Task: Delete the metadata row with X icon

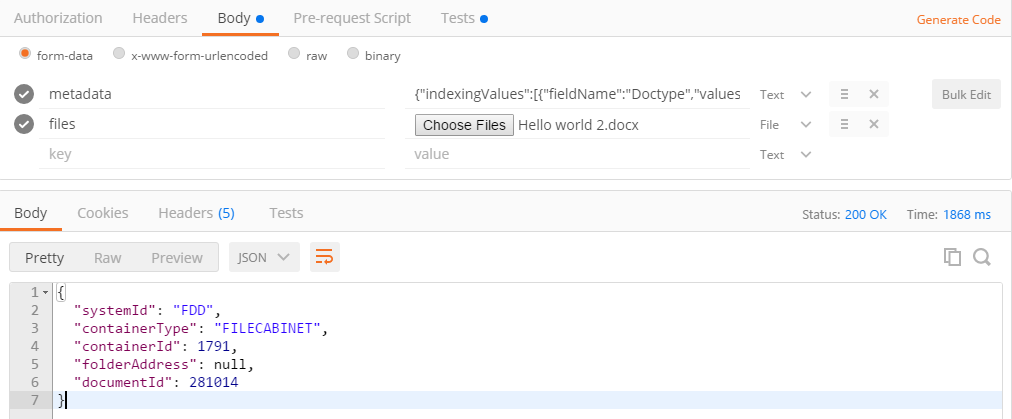Action: point(873,94)
